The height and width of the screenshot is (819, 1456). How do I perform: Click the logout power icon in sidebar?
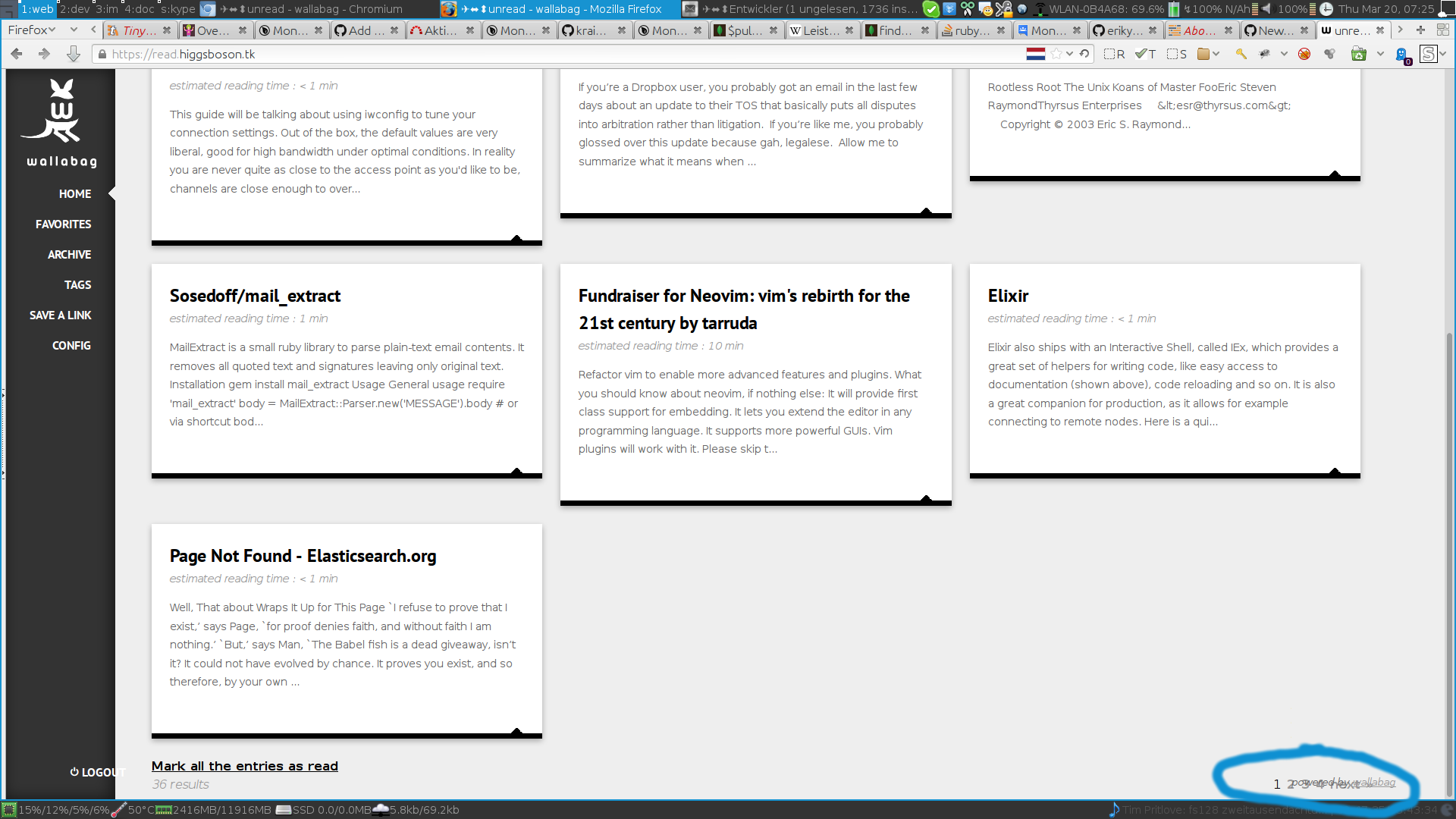(74, 772)
